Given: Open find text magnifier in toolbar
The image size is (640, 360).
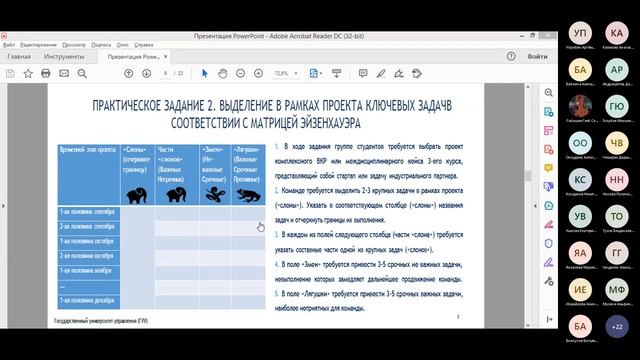Looking at the screenshot, I should [82, 73].
